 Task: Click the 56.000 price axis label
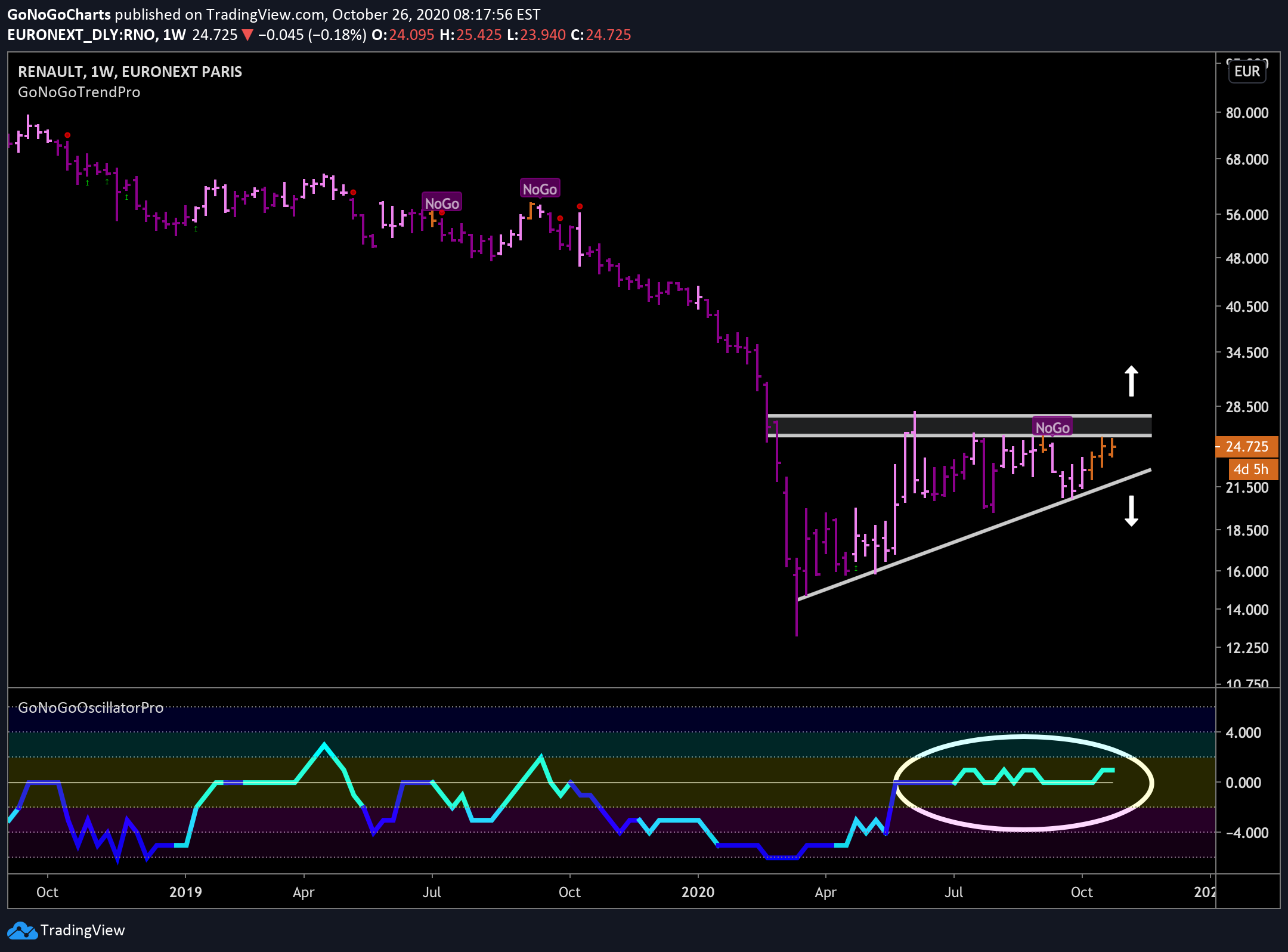pyautogui.click(x=1247, y=215)
